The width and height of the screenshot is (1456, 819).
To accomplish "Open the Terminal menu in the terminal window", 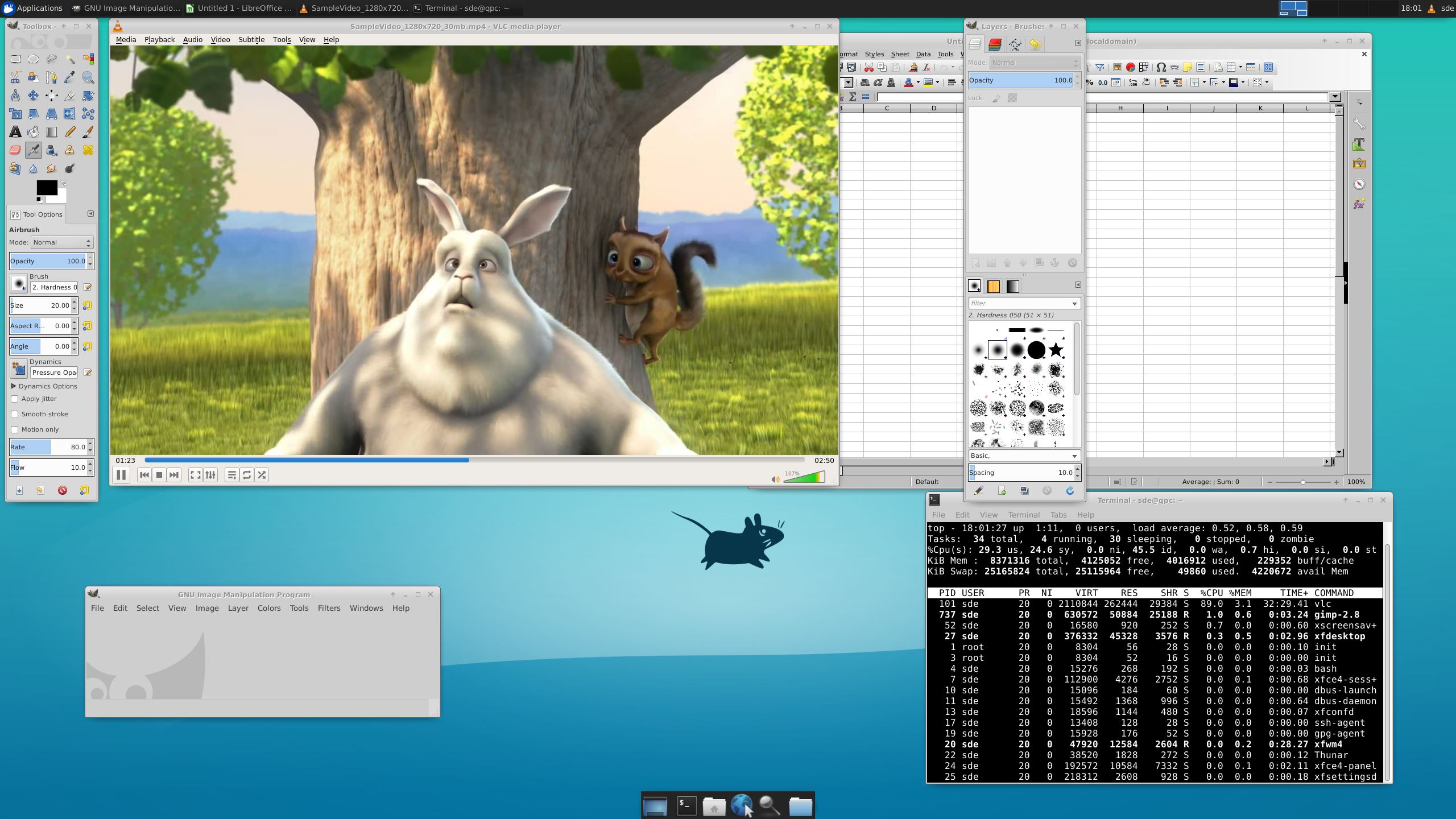I will pyautogui.click(x=1024, y=515).
